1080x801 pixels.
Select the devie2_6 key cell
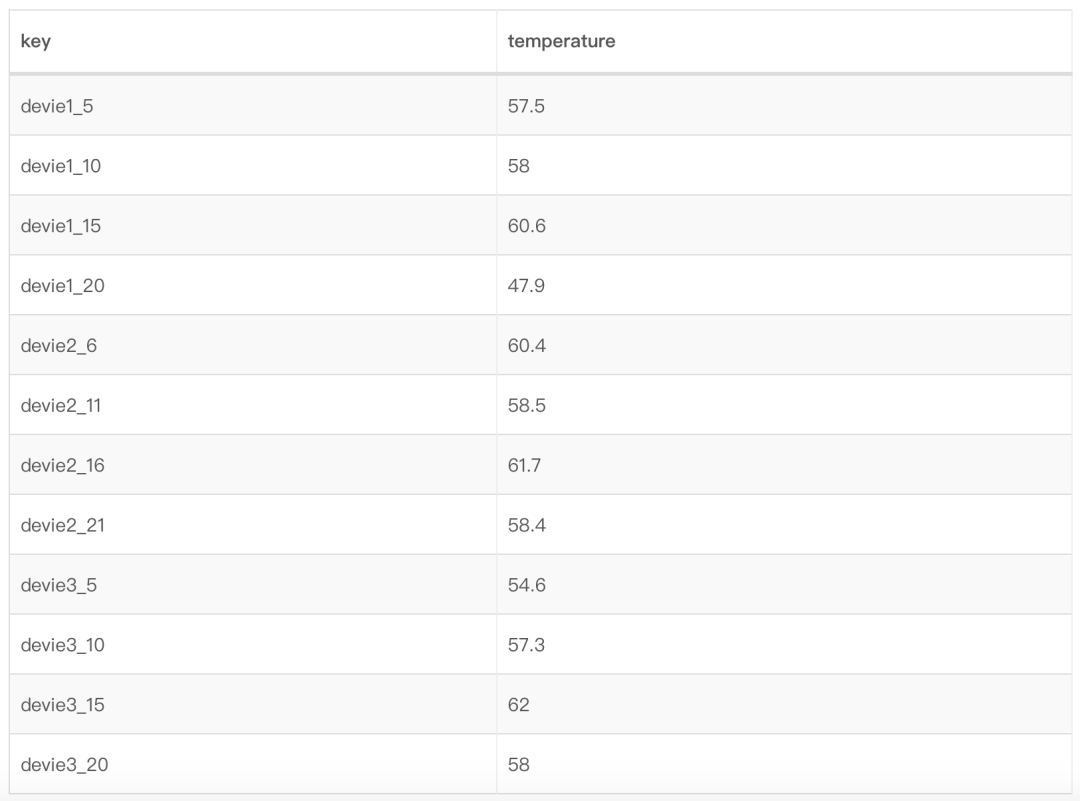(59, 346)
